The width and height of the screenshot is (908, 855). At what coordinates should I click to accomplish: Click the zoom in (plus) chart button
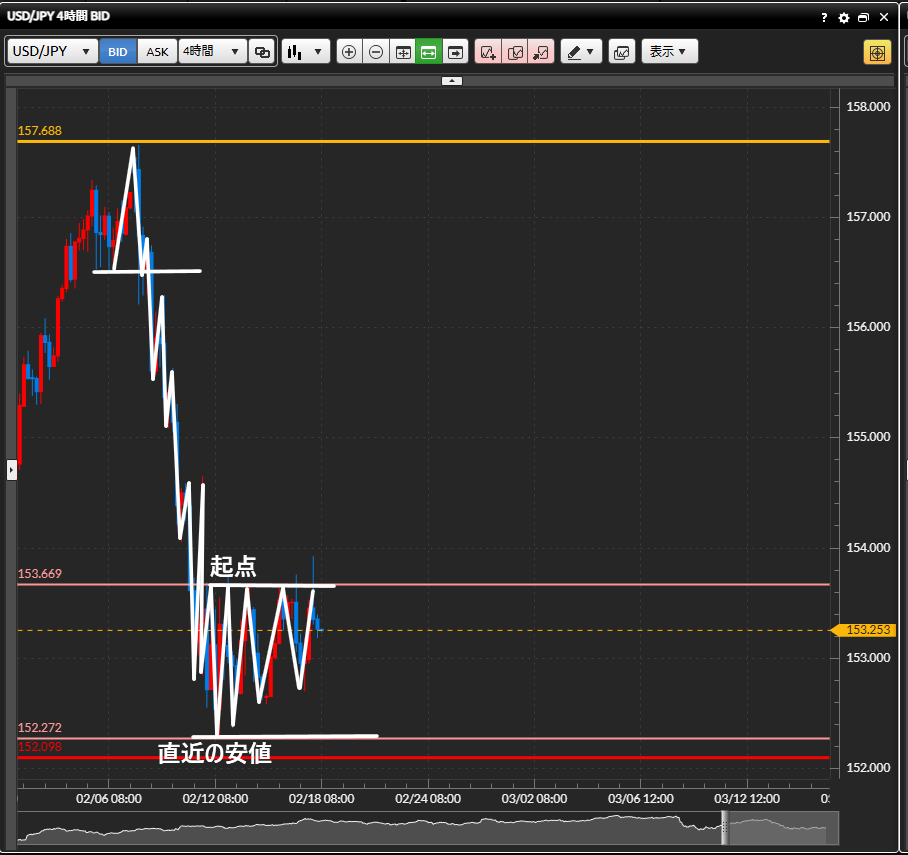pyautogui.click(x=349, y=52)
